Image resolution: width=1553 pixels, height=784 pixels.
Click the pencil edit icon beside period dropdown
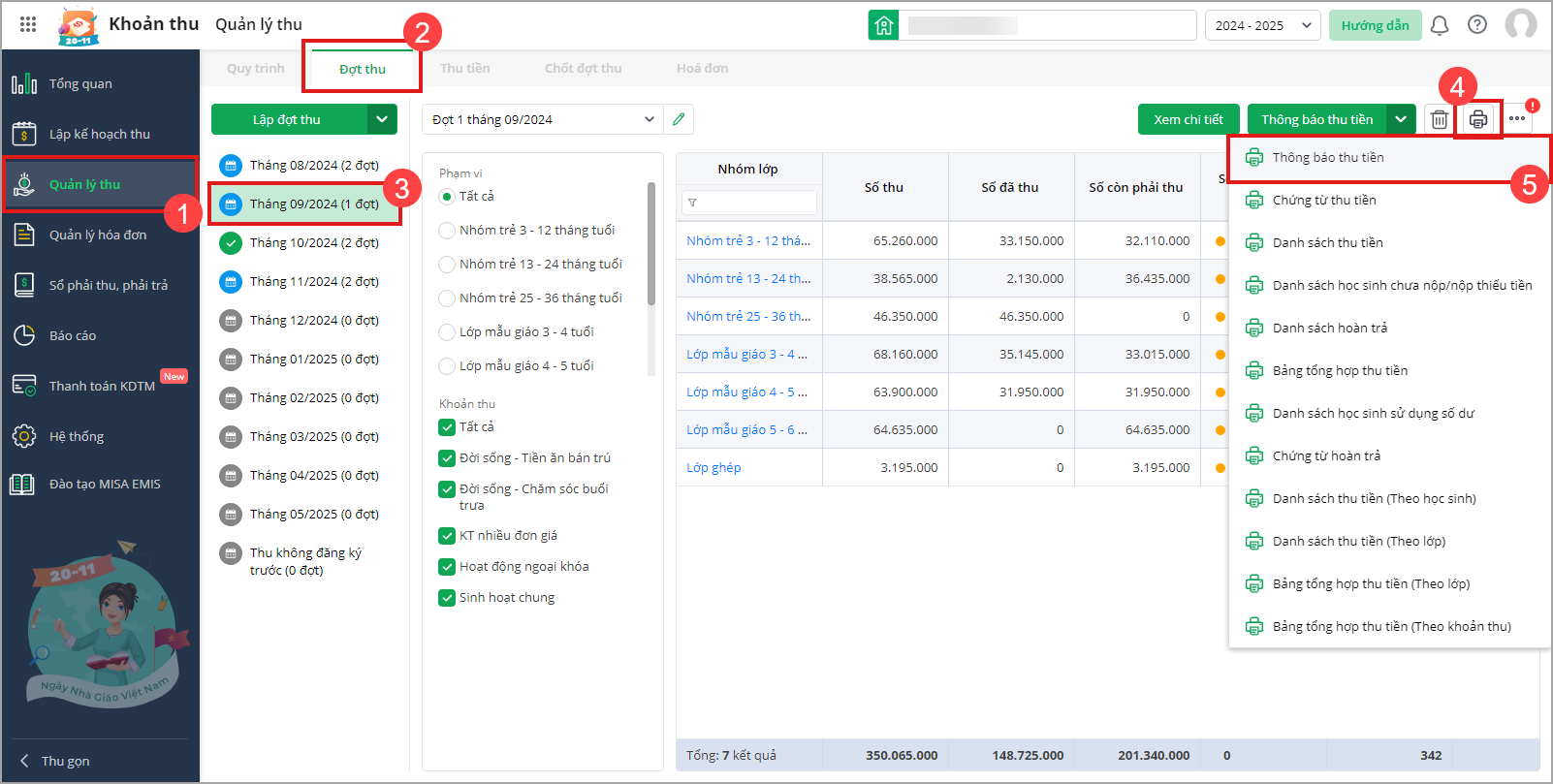point(679,119)
